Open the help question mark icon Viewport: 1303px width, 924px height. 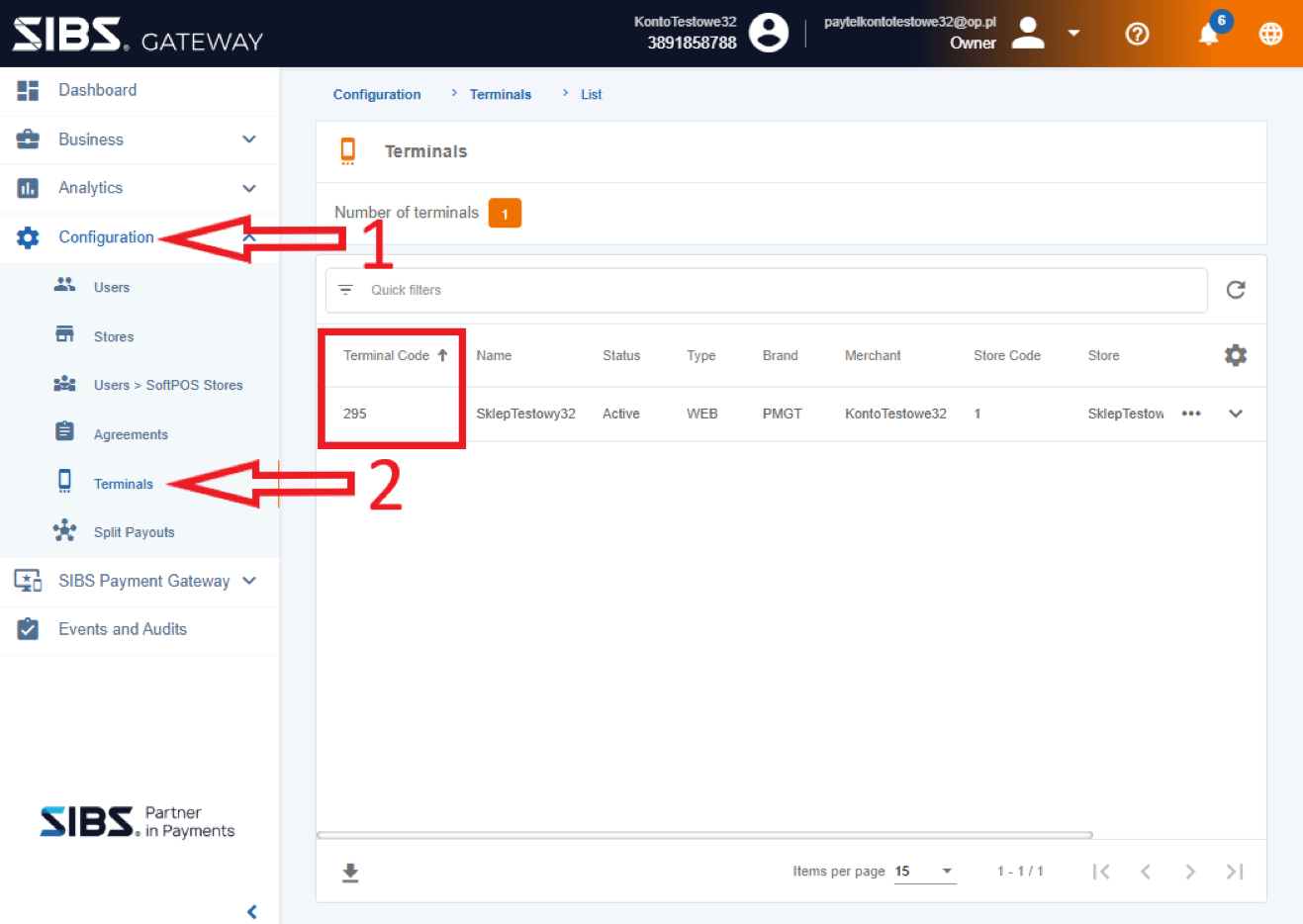pyautogui.click(x=1138, y=34)
